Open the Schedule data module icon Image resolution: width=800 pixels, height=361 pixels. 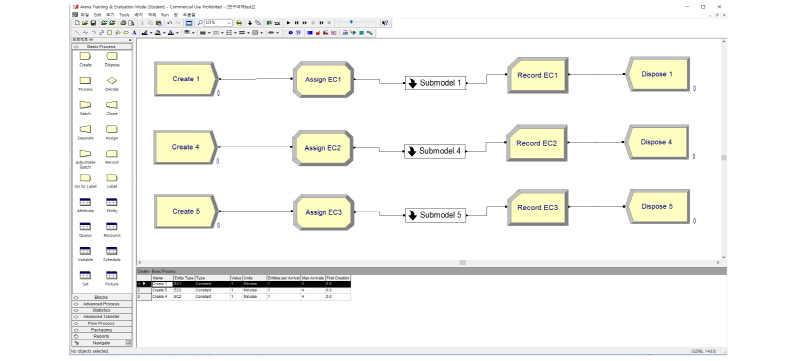click(x=112, y=251)
